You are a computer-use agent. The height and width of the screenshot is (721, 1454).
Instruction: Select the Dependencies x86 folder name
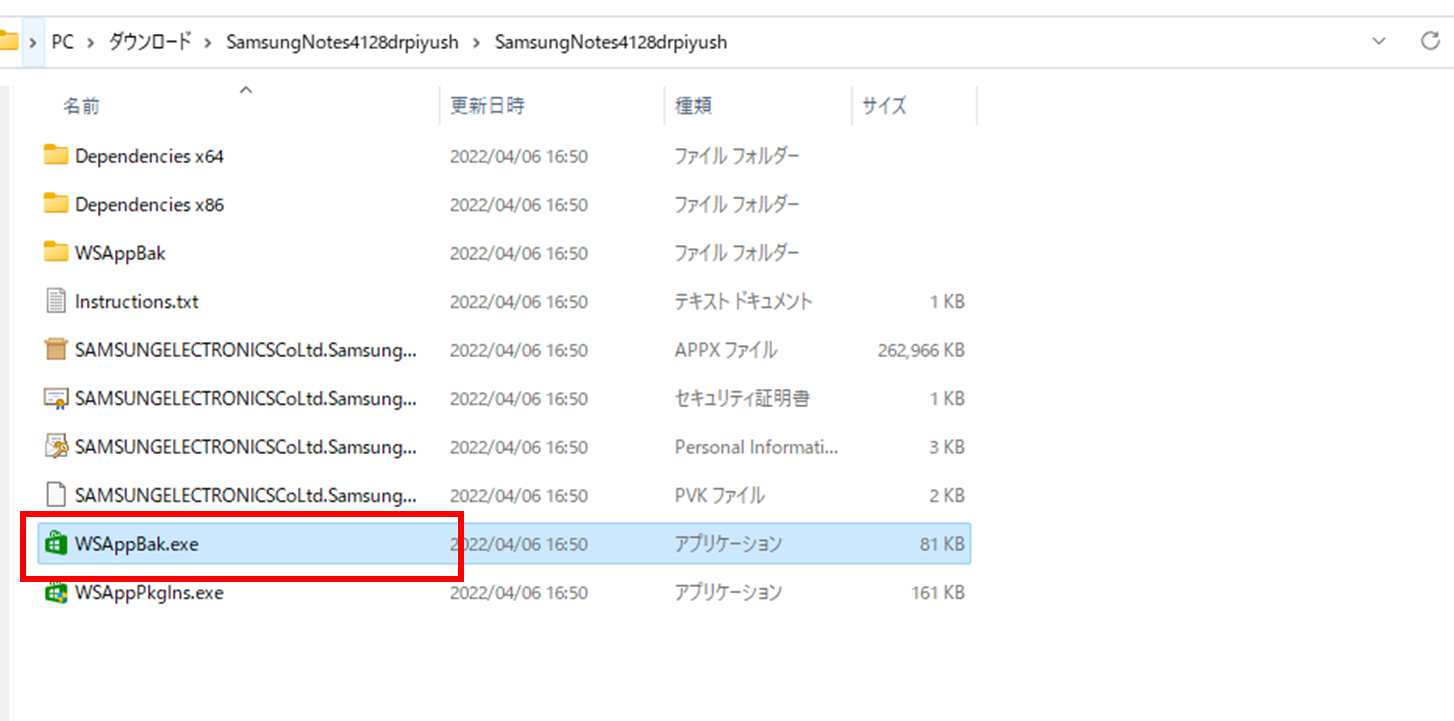[149, 204]
